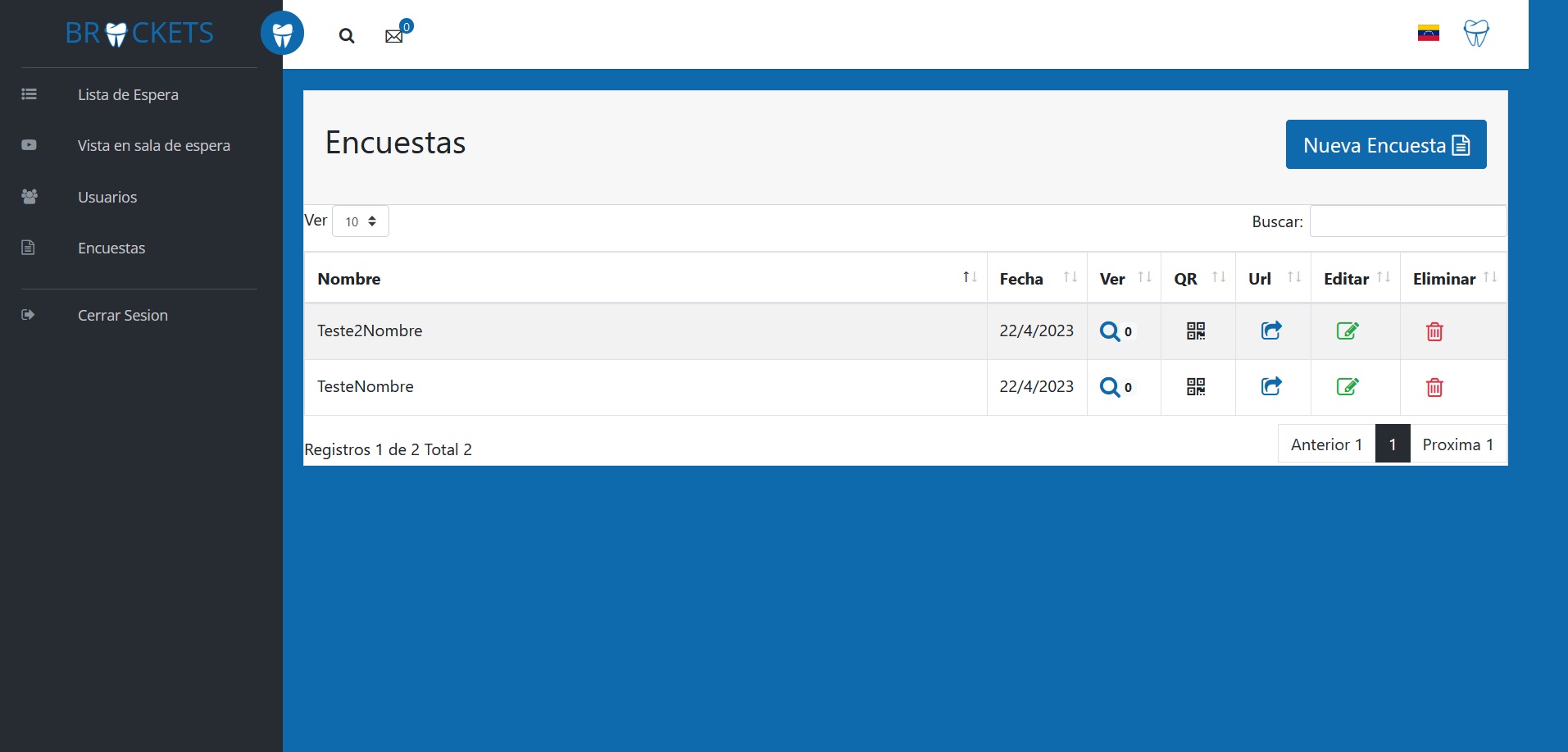Click the search magnifier in the top bar
The height and width of the screenshot is (752, 1568).
(x=347, y=36)
